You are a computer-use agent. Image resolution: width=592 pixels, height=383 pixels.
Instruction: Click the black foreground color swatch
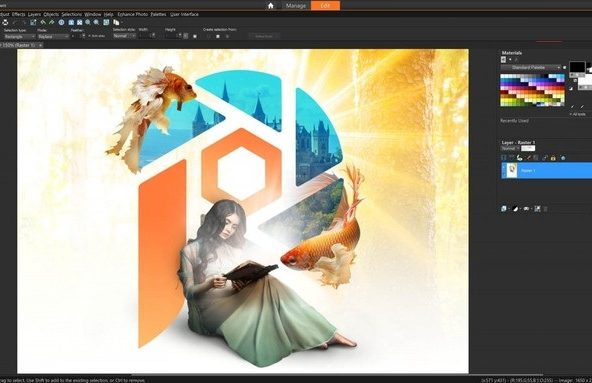[577, 67]
